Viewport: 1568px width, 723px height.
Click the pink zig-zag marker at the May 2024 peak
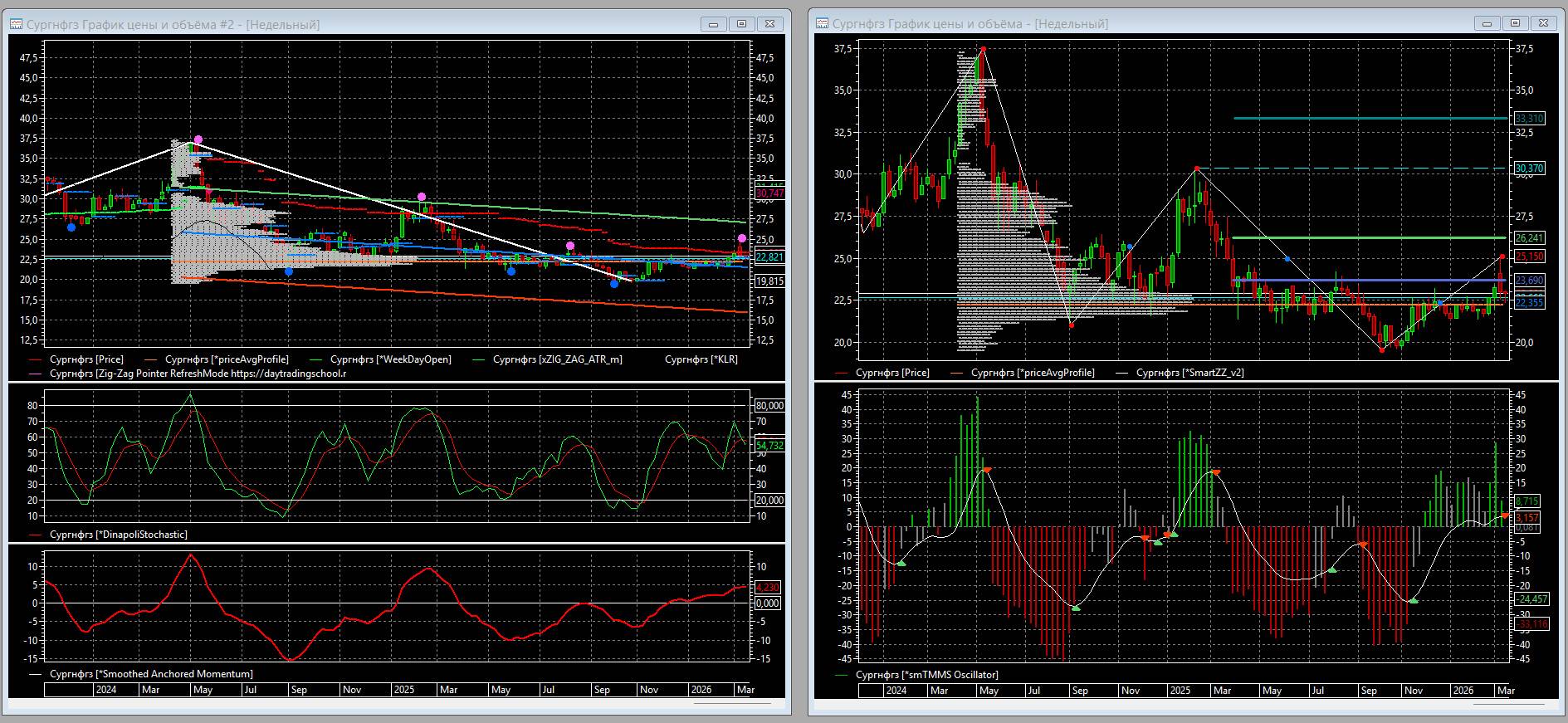(x=198, y=139)
